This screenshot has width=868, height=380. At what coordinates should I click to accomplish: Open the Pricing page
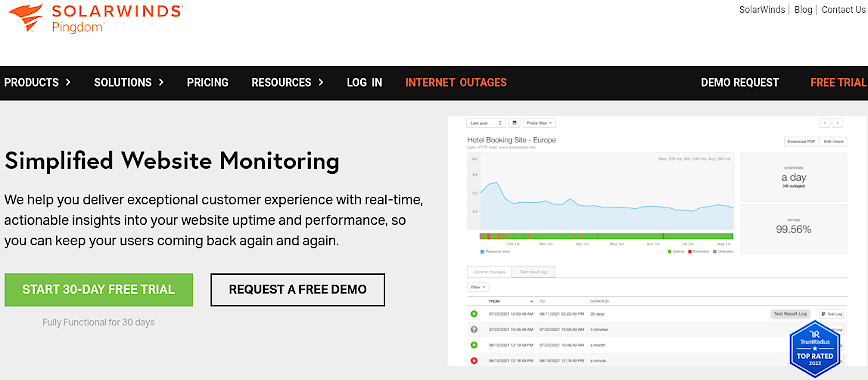(x=208, y=83)
